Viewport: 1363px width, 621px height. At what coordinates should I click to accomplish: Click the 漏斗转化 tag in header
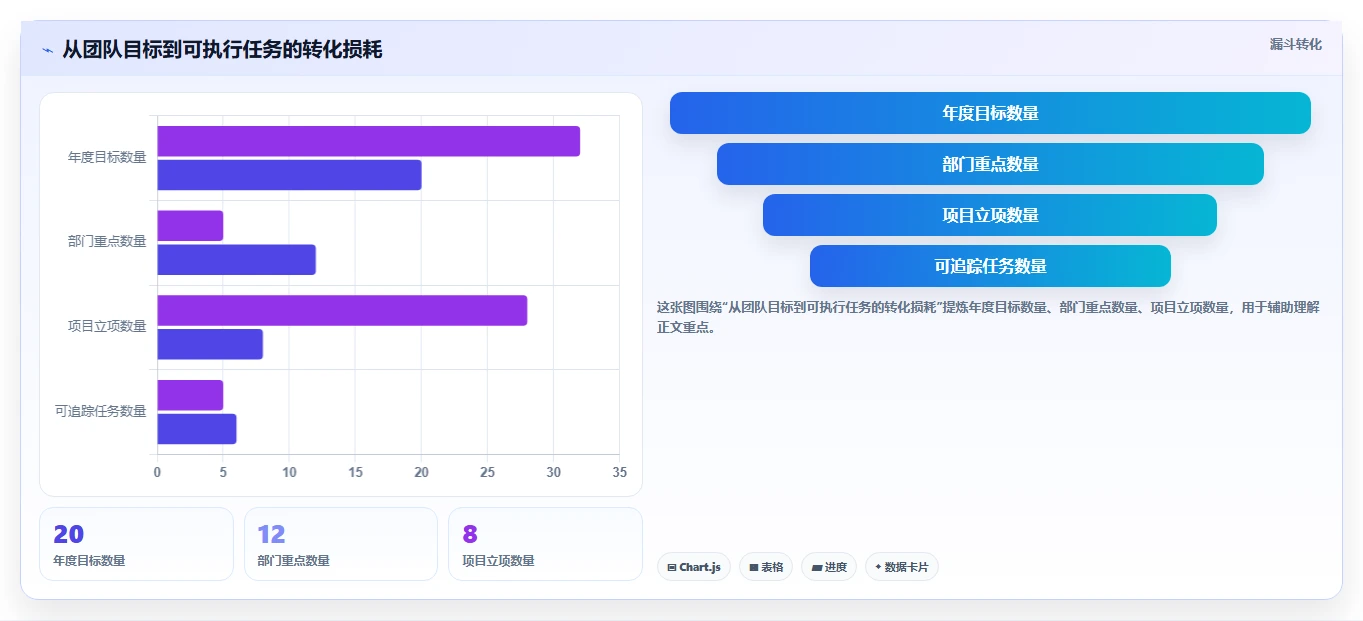tap(1296, 44)
